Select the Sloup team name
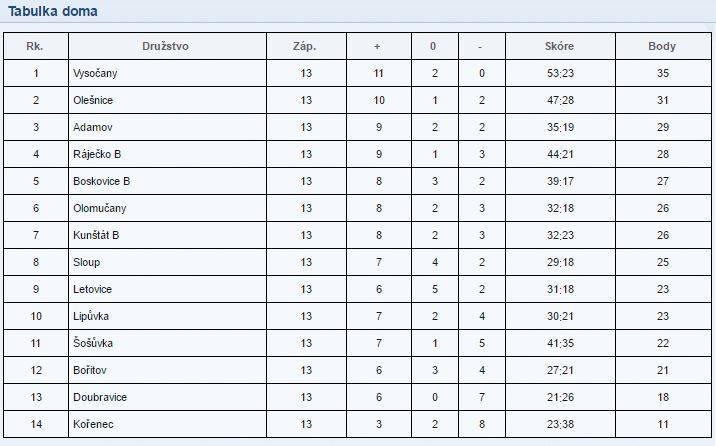 tap(86, 262)
